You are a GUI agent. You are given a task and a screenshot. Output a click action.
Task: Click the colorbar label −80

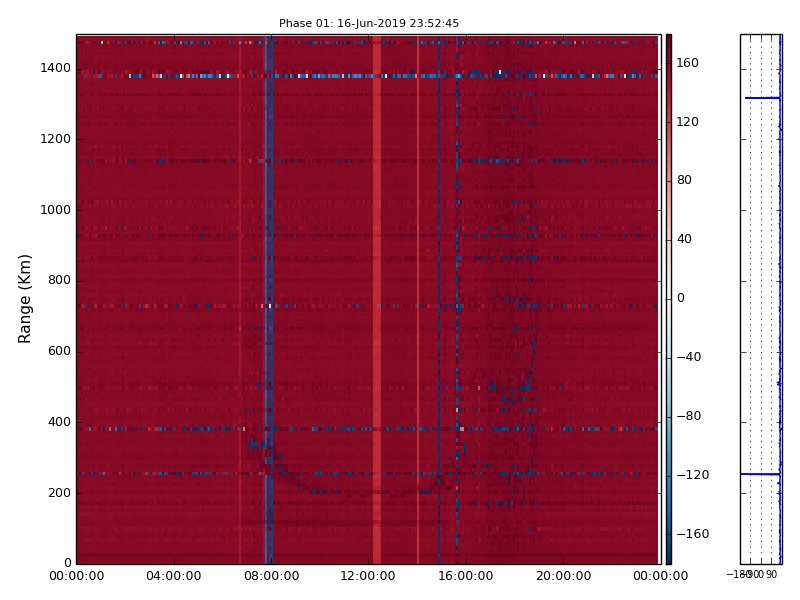click(689, 416)
